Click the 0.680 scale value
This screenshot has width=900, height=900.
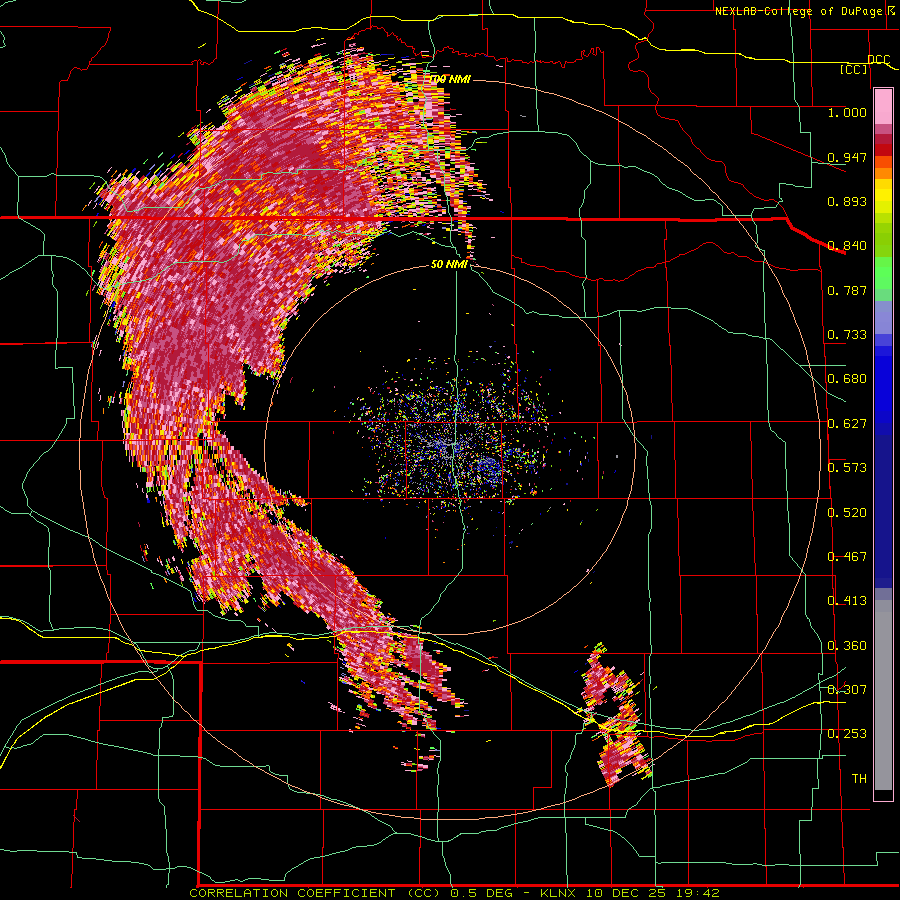click(847, 379)
